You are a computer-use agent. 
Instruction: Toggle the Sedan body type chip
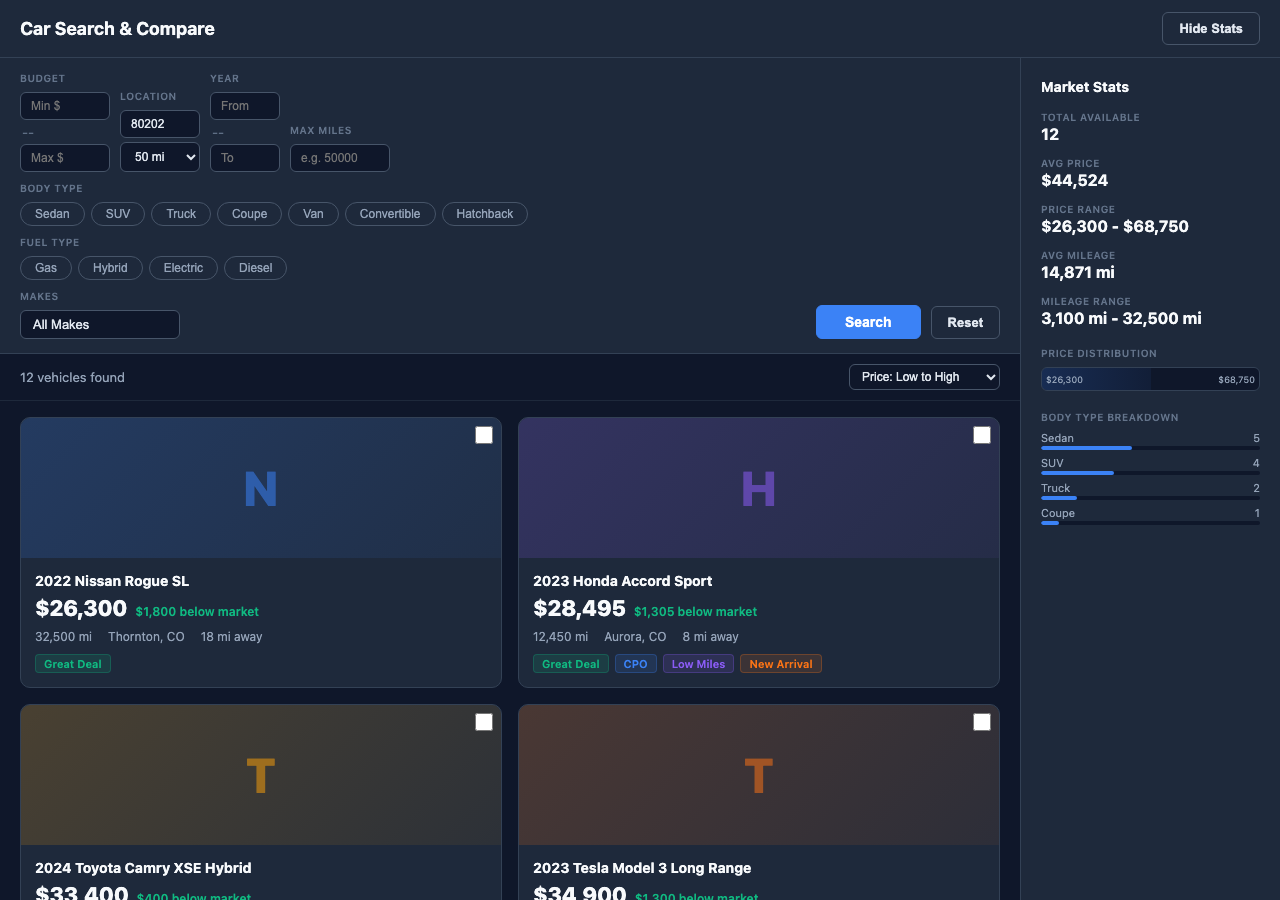[52, 214]
